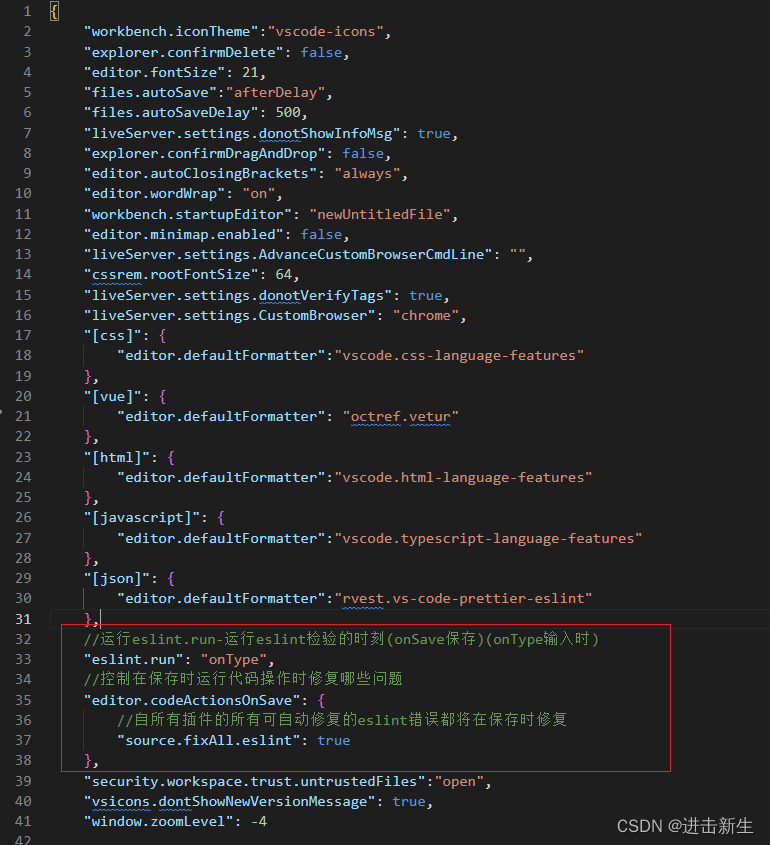Select the true value of source.fixAll.eslint
The height and width of the screenshot is (845, 770).
coord(334,740)
